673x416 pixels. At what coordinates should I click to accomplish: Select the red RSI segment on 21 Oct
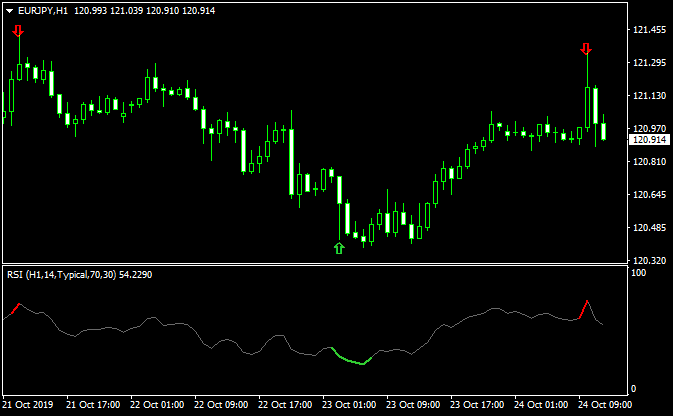(15, 308)
